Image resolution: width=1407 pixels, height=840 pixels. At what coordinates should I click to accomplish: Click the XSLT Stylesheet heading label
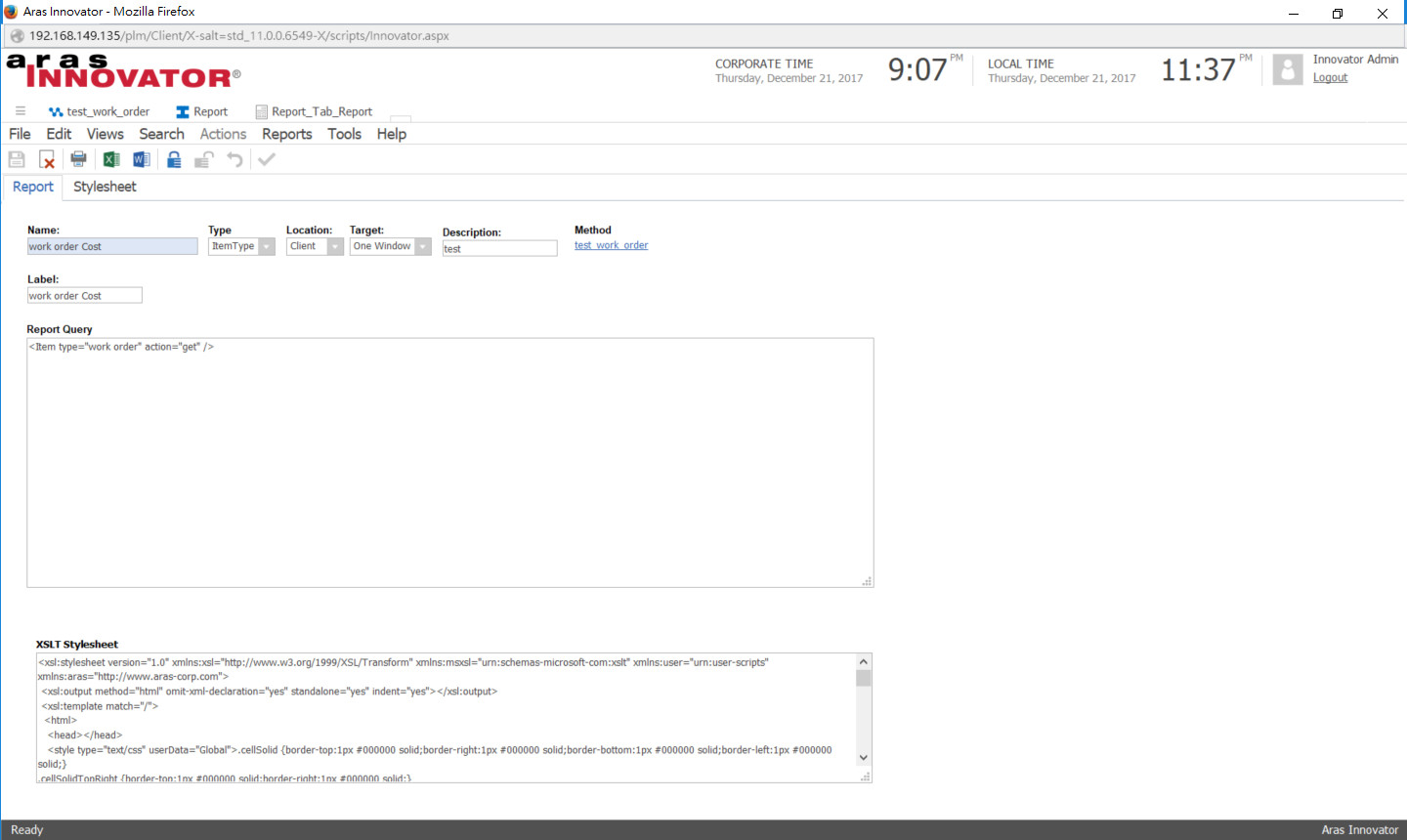pyautogui.click(x=77, y=645)
